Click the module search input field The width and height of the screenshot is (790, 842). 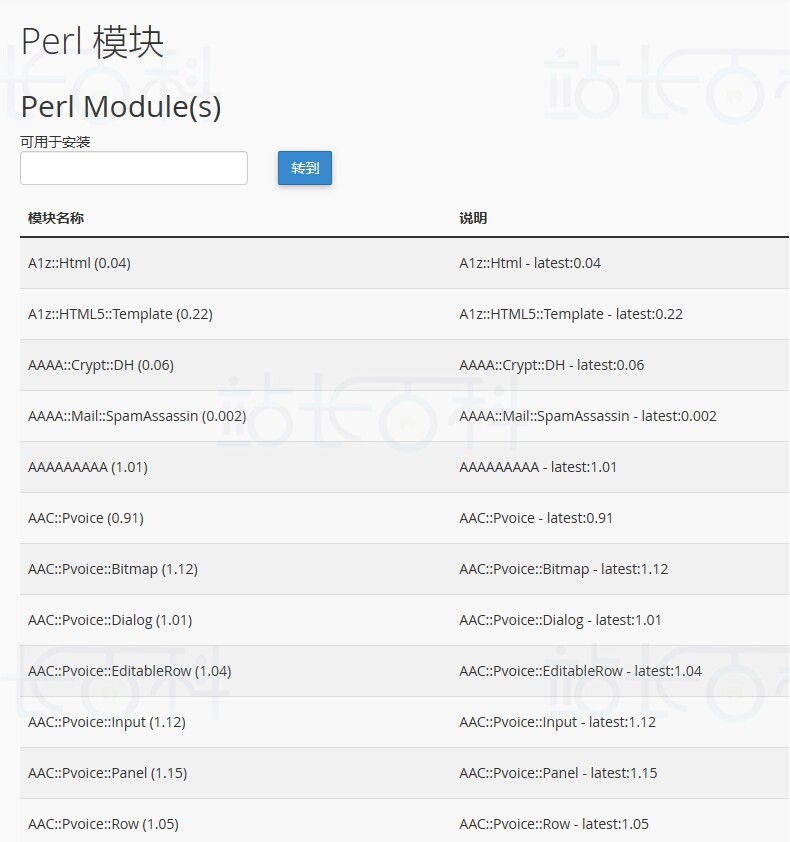[x=134, y=168]
